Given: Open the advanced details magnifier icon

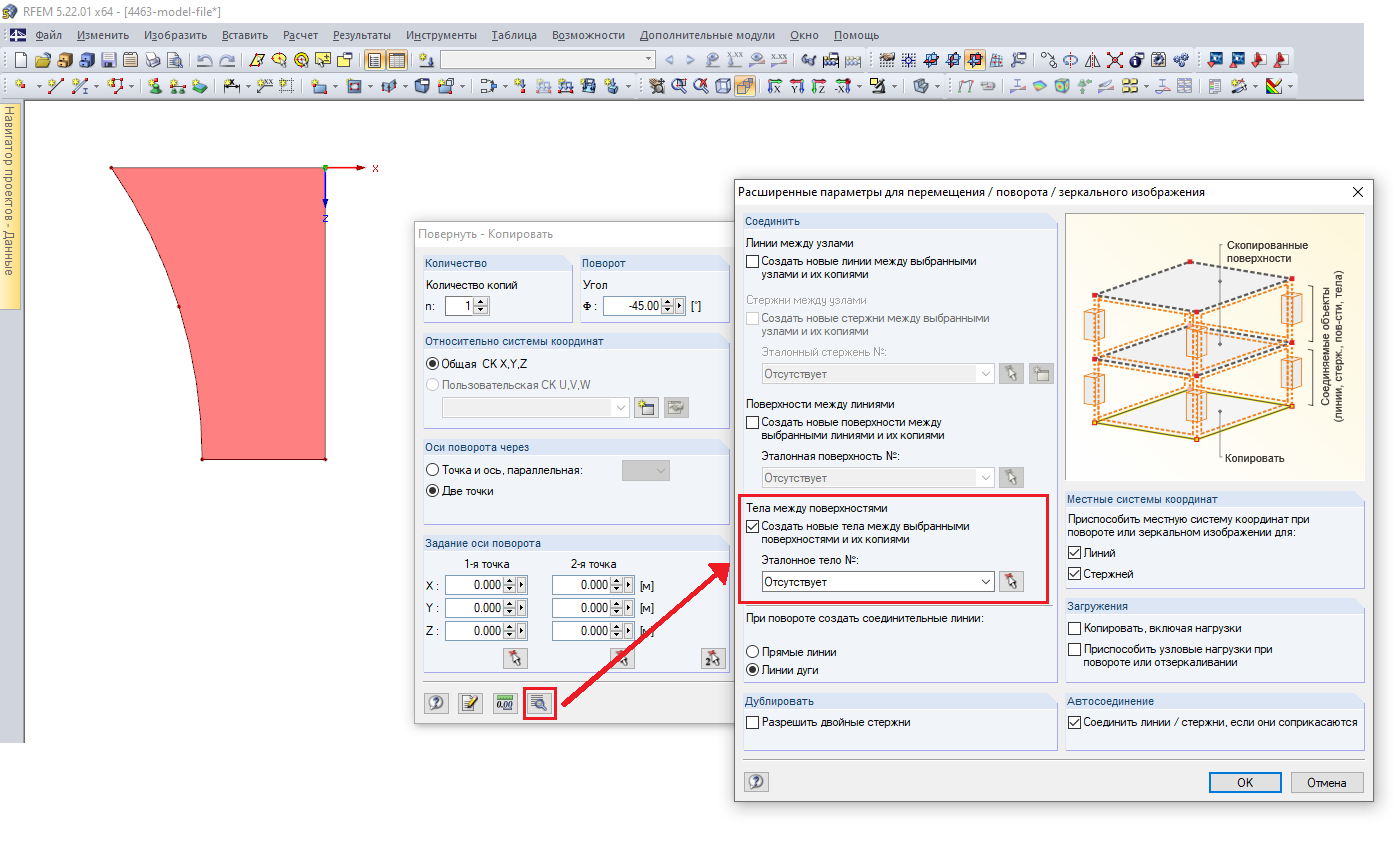Looking at the screenshot, I should [539, 703].
